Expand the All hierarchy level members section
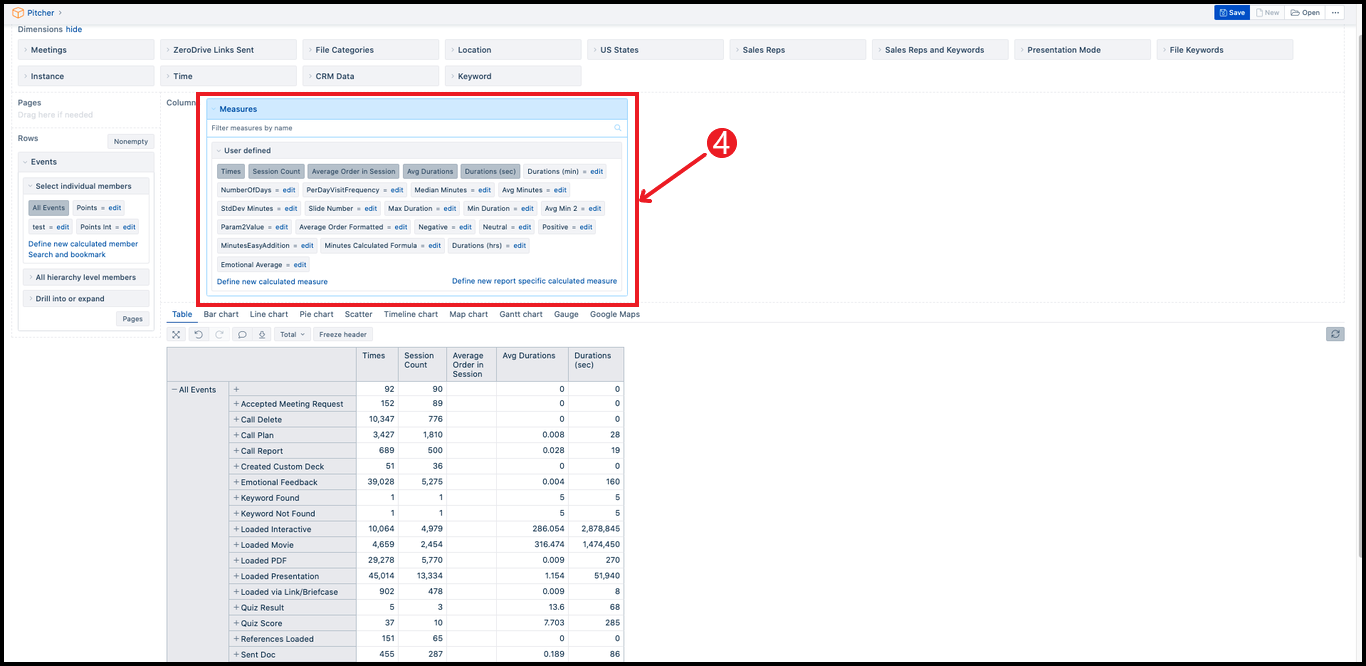1366x666 pixels. (x=85, y=277)
